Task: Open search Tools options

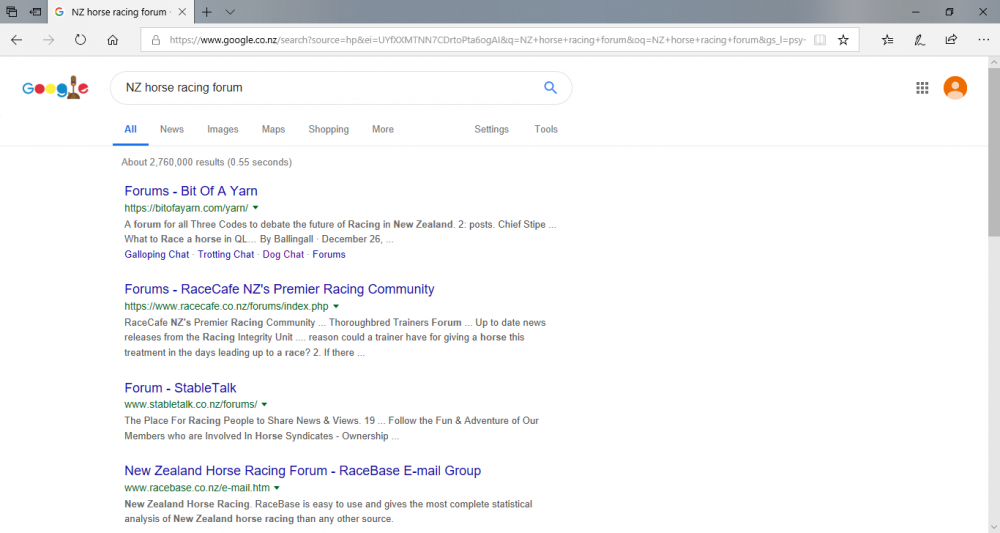Action: (x=546, y=129)
